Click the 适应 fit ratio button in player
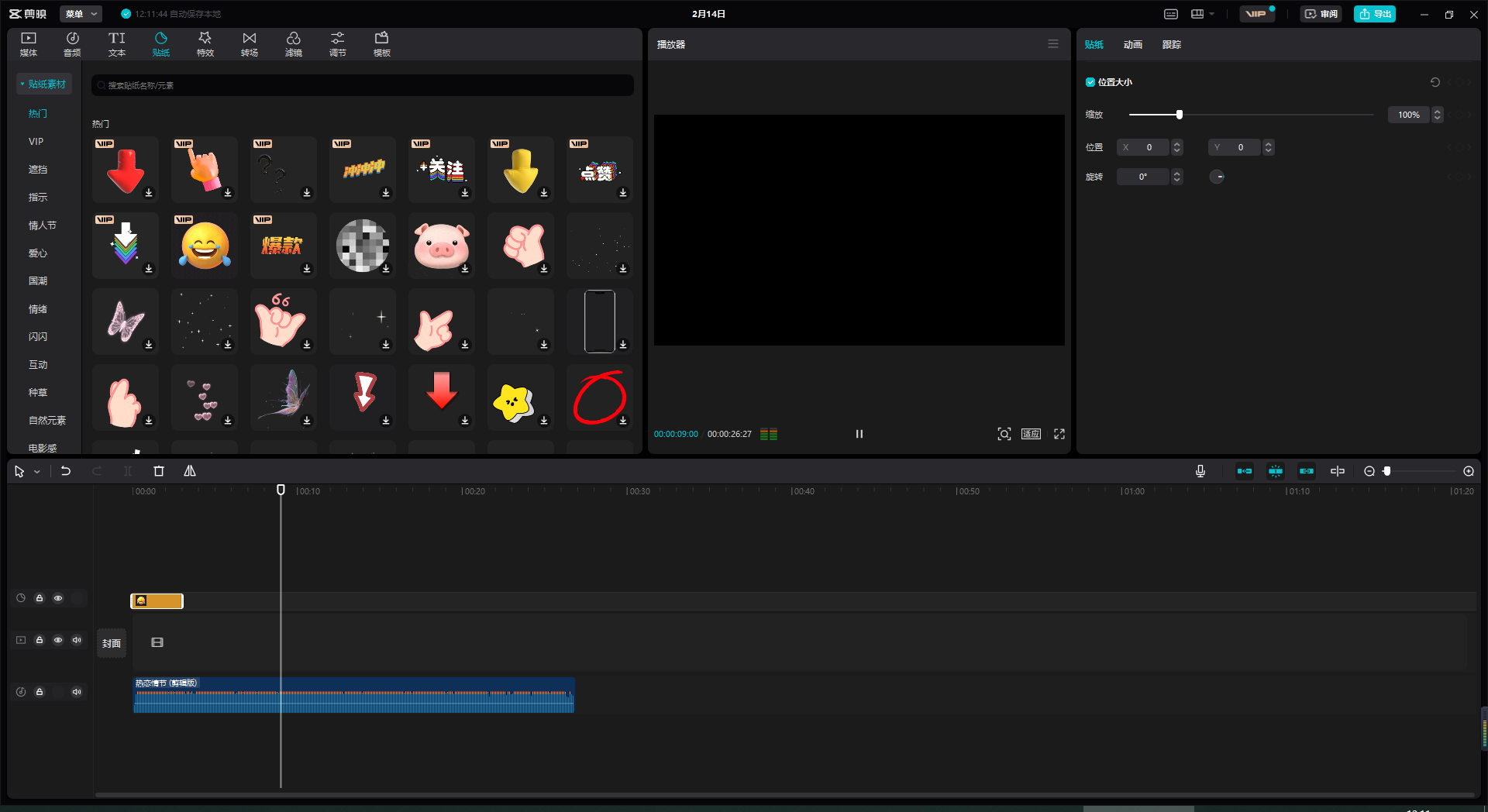Viewport: 1488px width, 812px height. point(1031,434)
